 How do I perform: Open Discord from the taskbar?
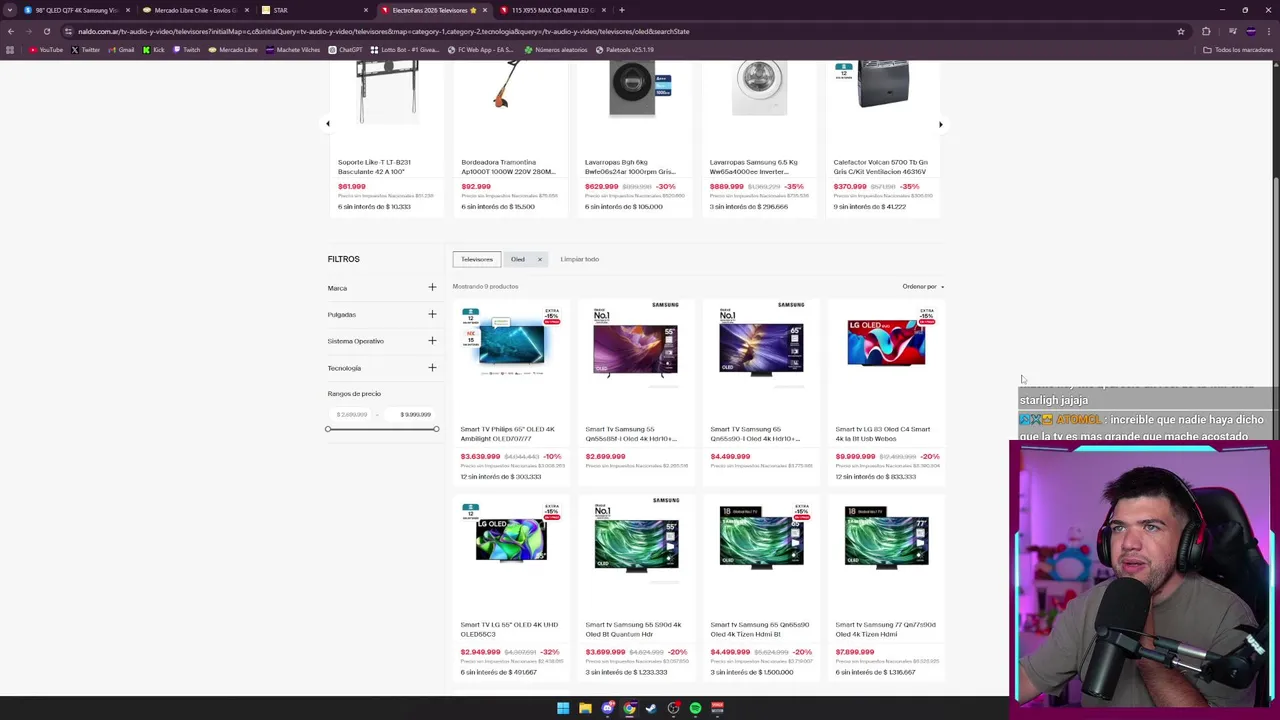[607, 708]
